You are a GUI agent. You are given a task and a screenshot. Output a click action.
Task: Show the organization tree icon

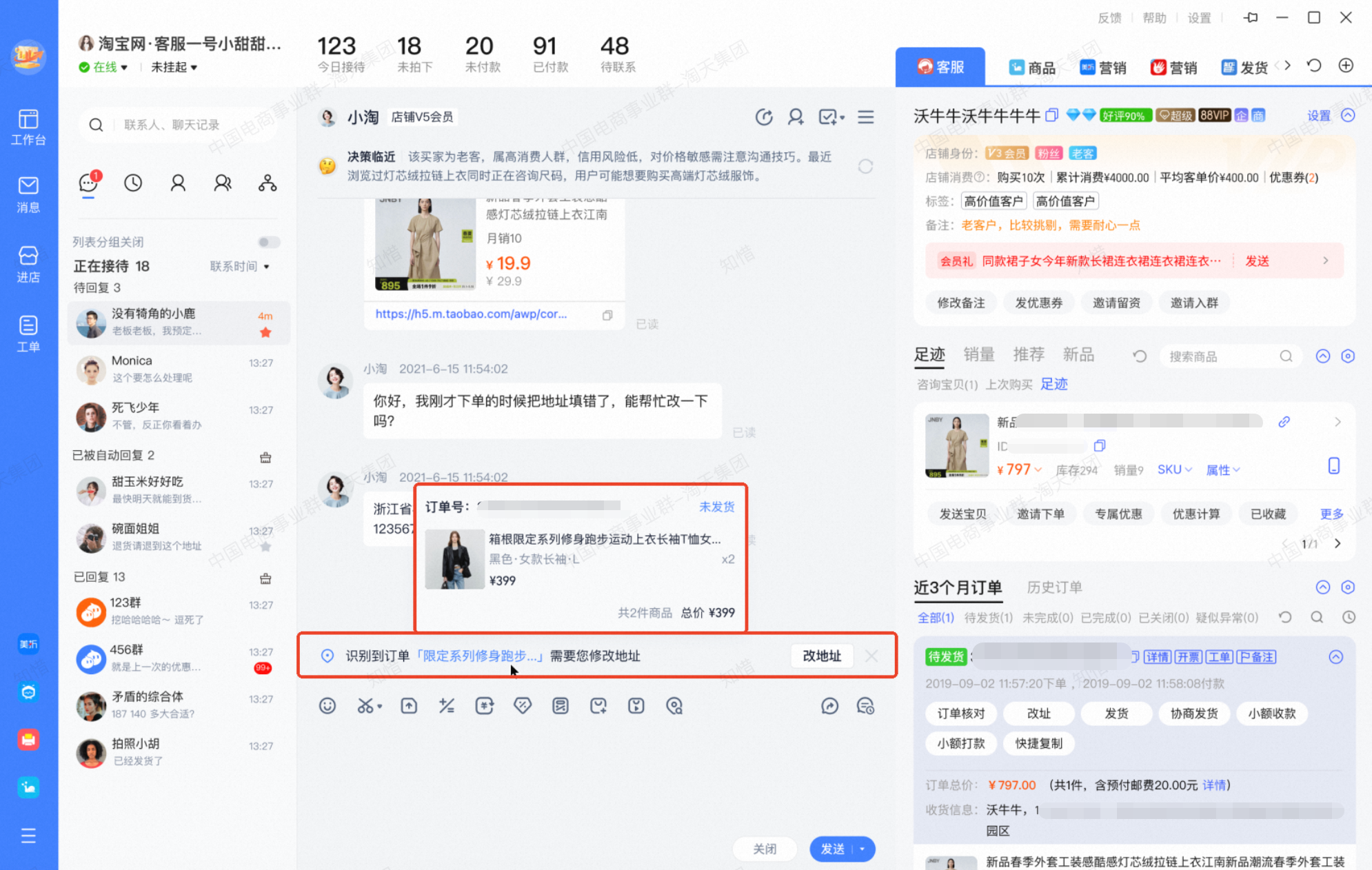coord(268,183)
